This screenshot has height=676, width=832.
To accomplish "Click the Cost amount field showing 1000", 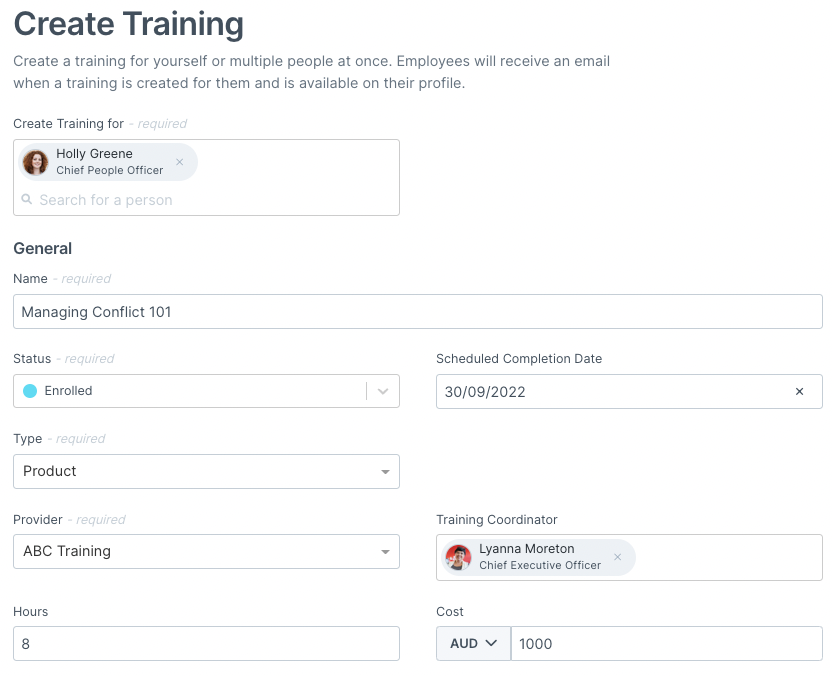I will click(666, 644).
